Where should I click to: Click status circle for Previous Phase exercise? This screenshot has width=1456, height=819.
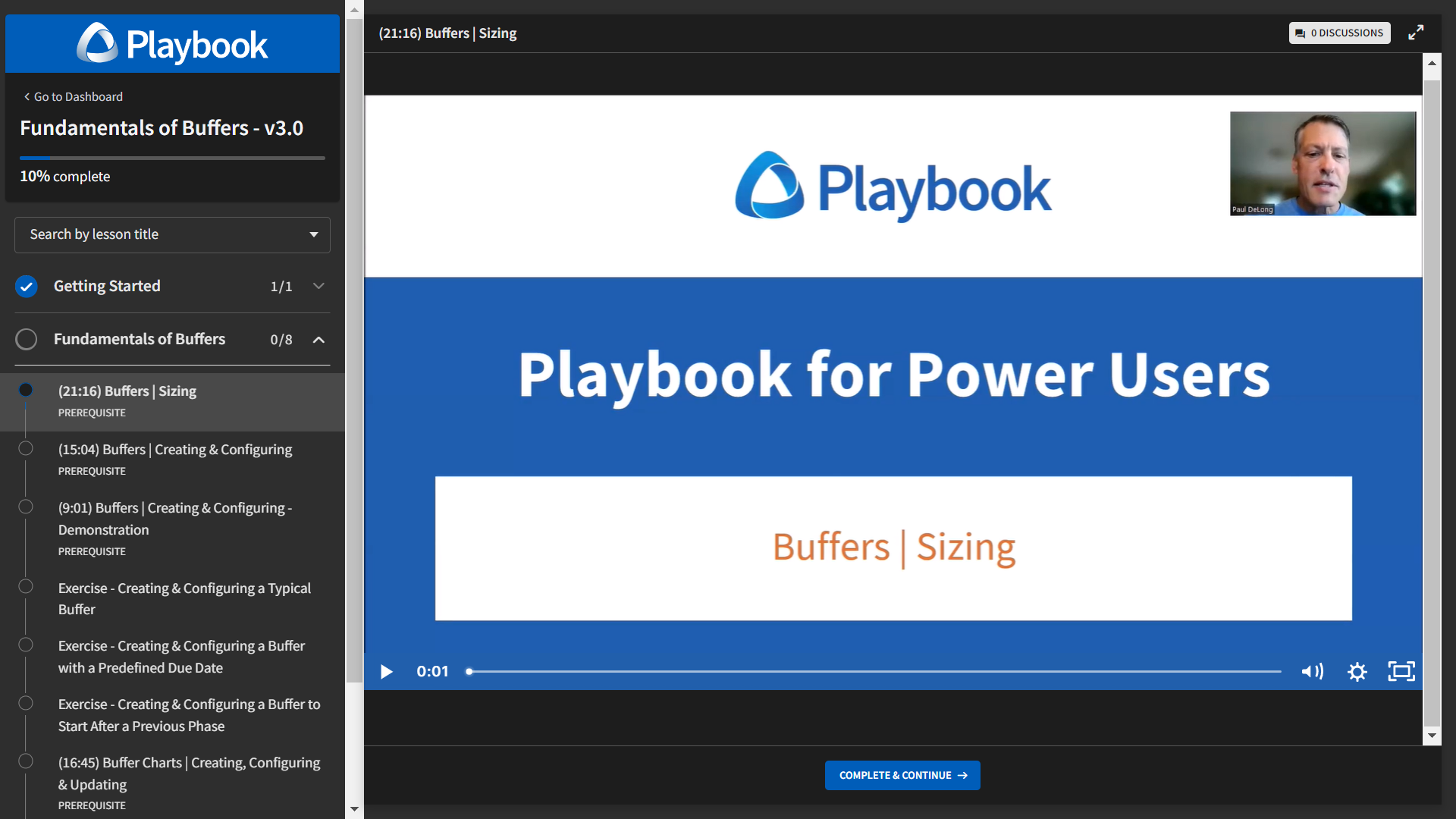point(26,703)
